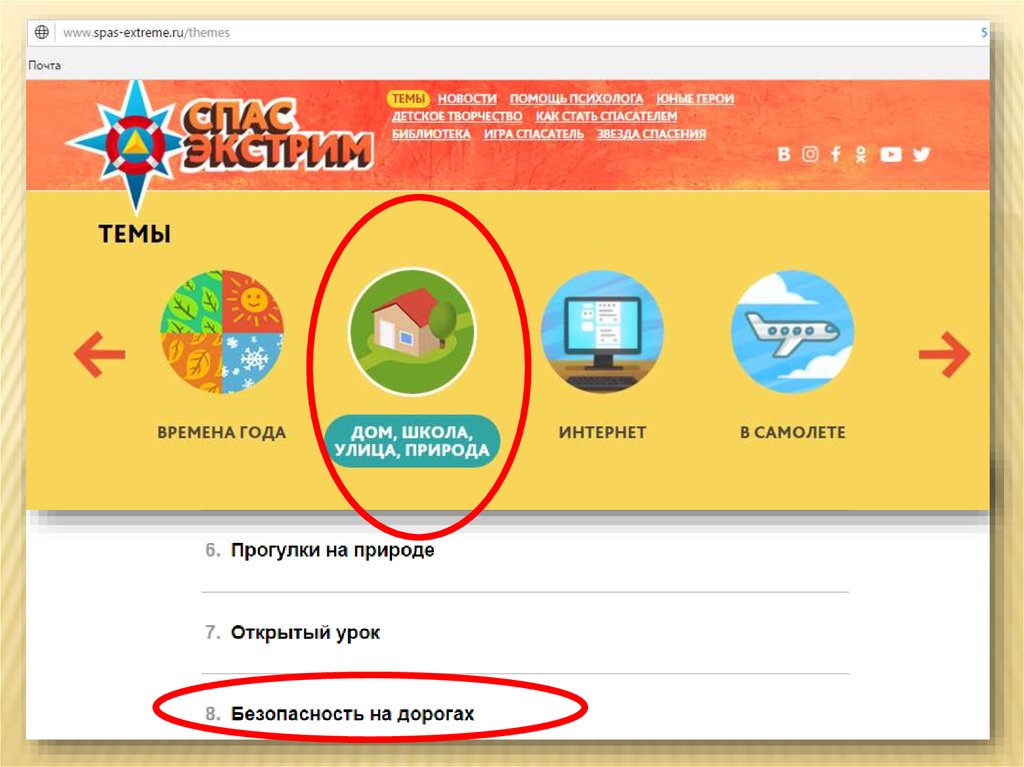This screenshot has width=1024, height=767.
Task: Open the Интернет computer theme image
Action: point(602,332)
